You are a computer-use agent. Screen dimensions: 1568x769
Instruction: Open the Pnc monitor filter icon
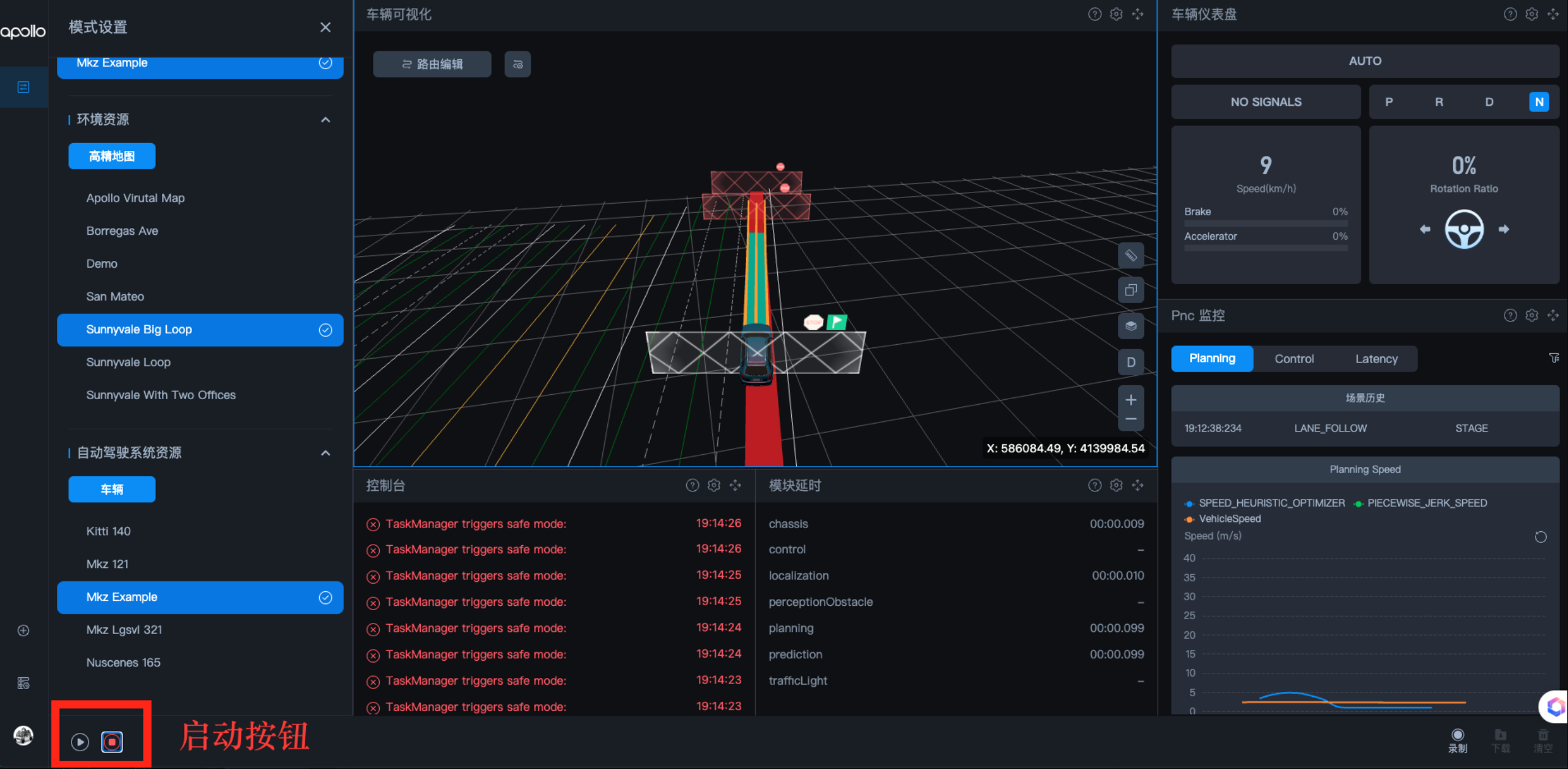(x=1553, y=358)
